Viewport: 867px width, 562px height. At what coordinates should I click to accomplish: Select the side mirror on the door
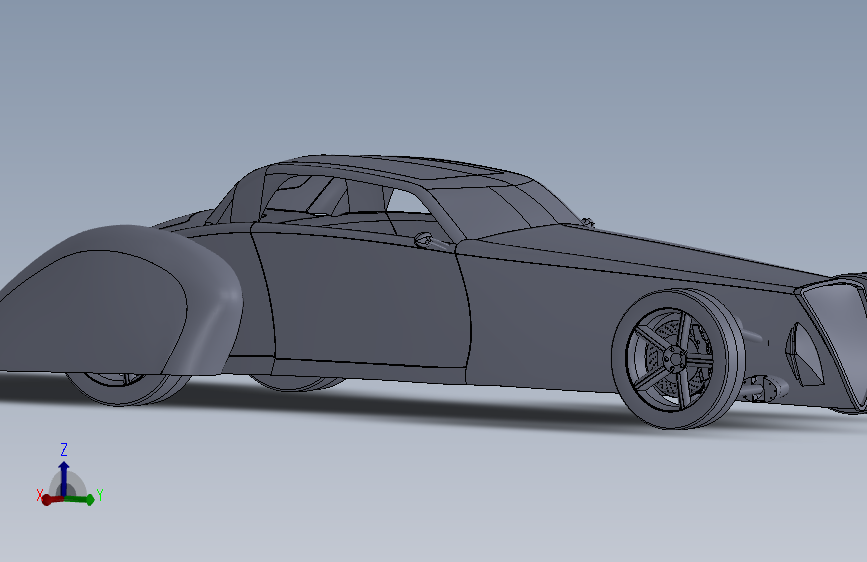[427, 240]
